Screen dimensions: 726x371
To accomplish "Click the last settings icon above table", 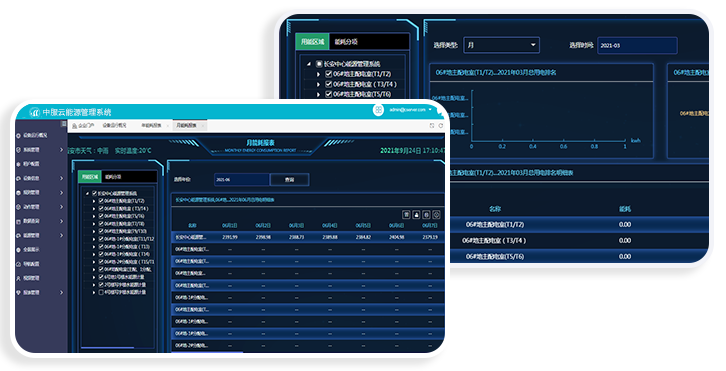I will coord(436,214).
